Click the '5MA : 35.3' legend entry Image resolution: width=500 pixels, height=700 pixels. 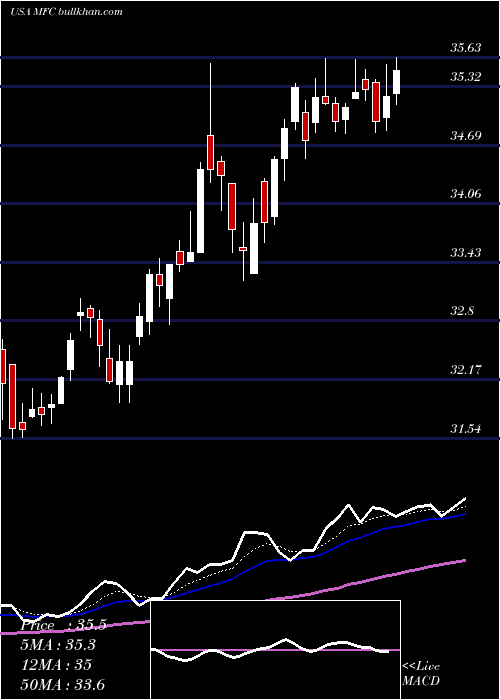[x=59, y=645]
